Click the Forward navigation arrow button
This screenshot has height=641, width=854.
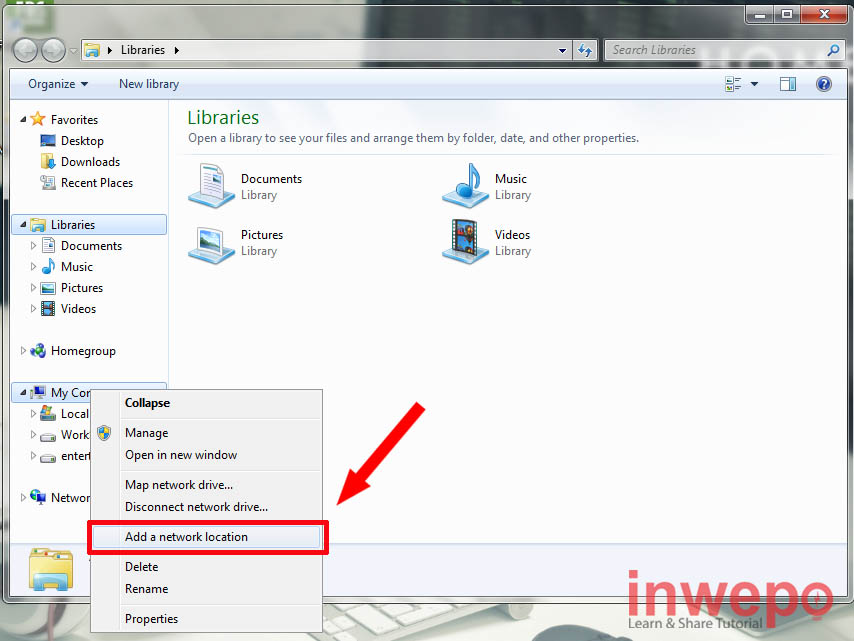pyautogui.click(x=53, y=51)
